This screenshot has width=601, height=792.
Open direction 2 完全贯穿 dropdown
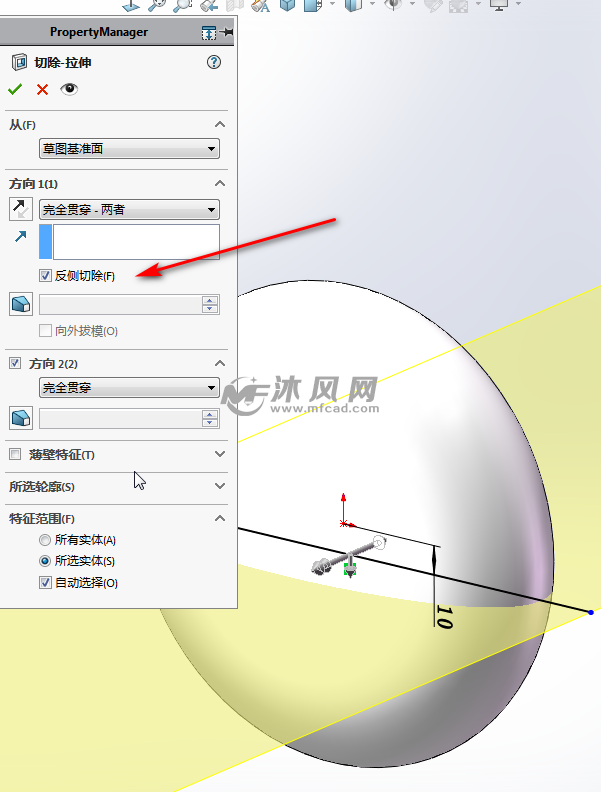click(x=129, y=388)
